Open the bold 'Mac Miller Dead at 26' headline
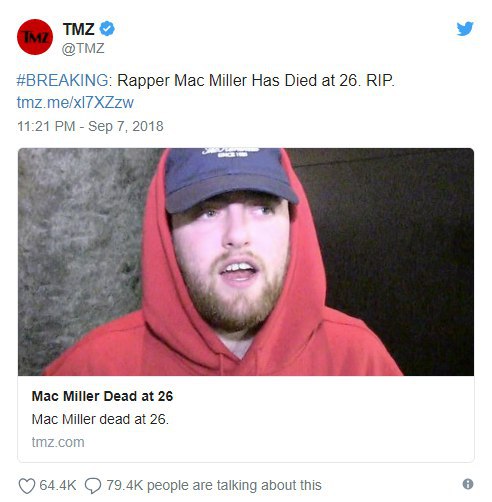Viewport: 492px width, 502px height. [x=102, y=396]
